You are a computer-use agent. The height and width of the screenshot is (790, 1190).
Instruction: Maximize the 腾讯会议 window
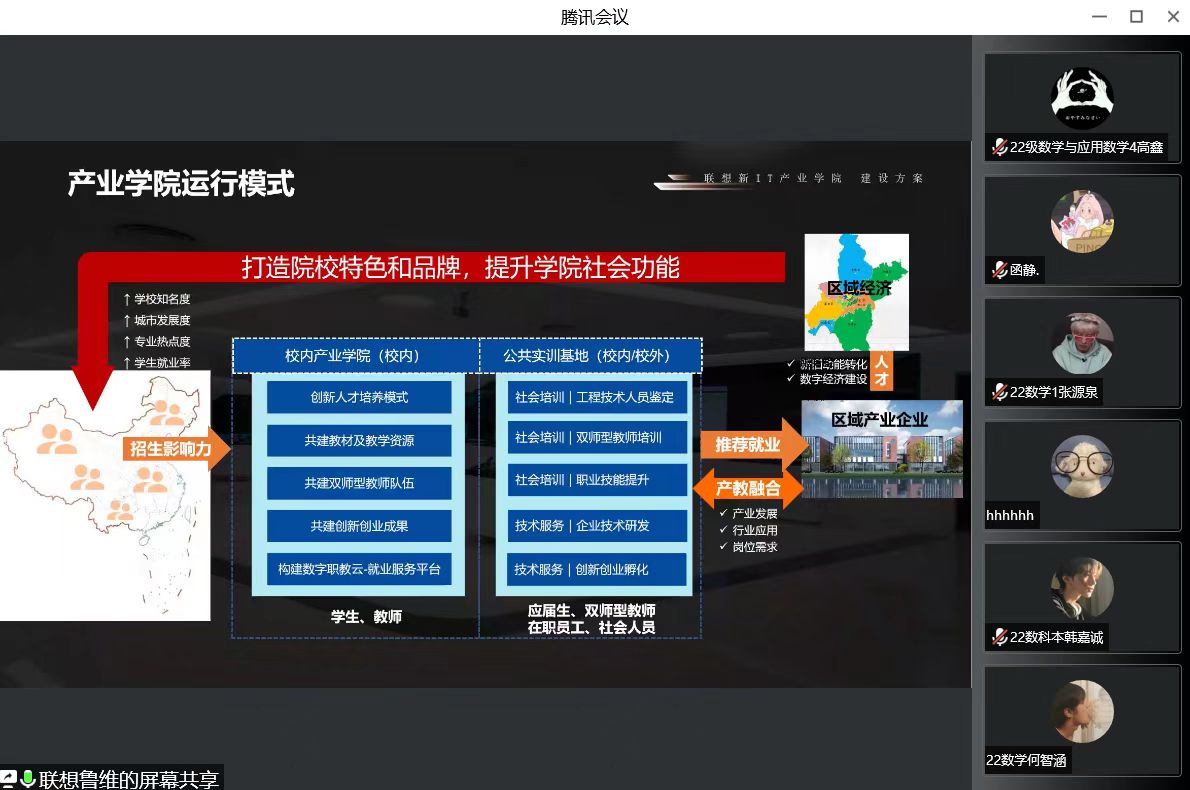coord(1136,17)
